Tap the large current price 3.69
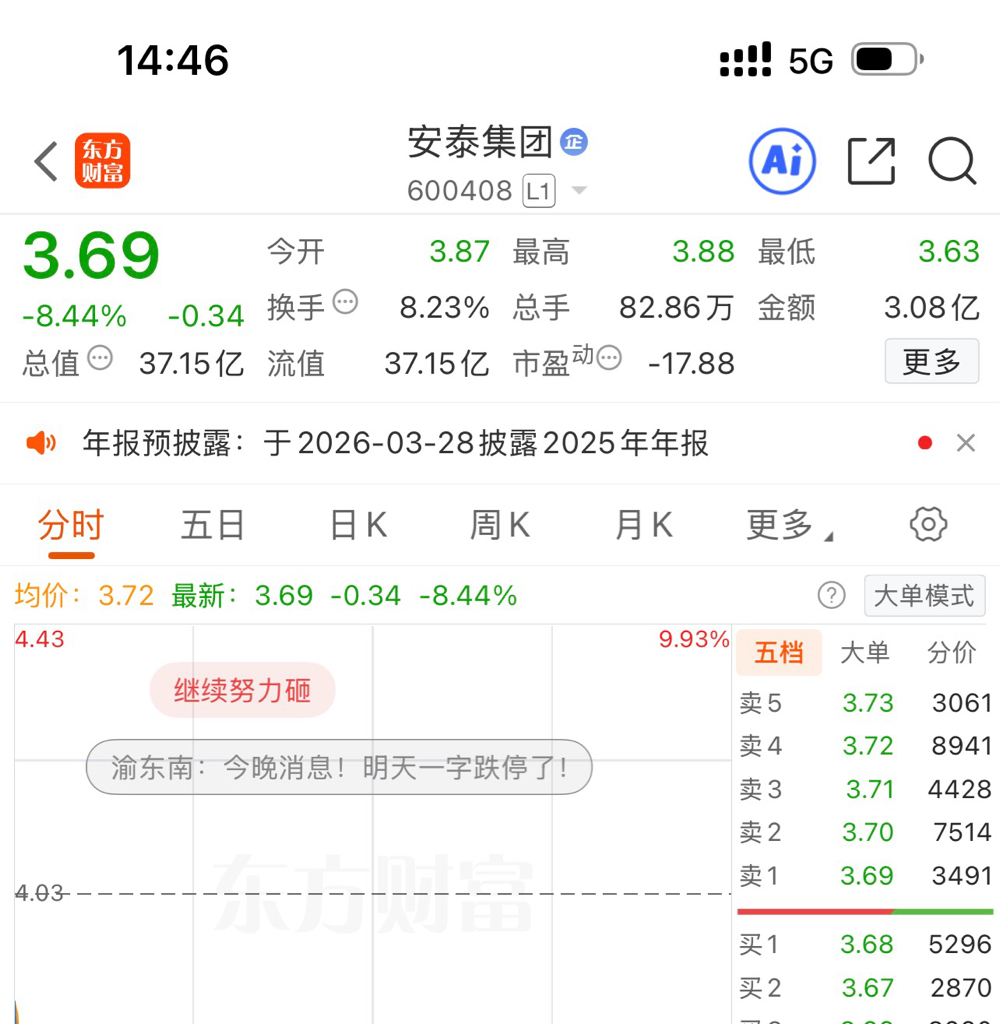Screen dimensions: 1000x1024 (91, 255)
